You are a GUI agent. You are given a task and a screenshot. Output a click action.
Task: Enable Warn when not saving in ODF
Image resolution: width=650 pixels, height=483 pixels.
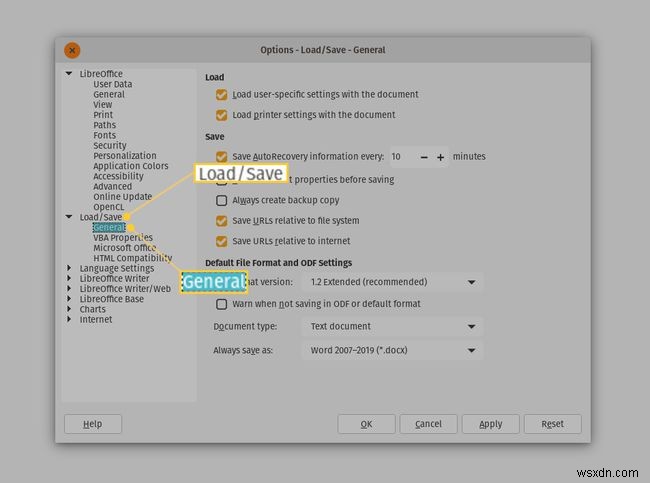click(x=221, y=304)
